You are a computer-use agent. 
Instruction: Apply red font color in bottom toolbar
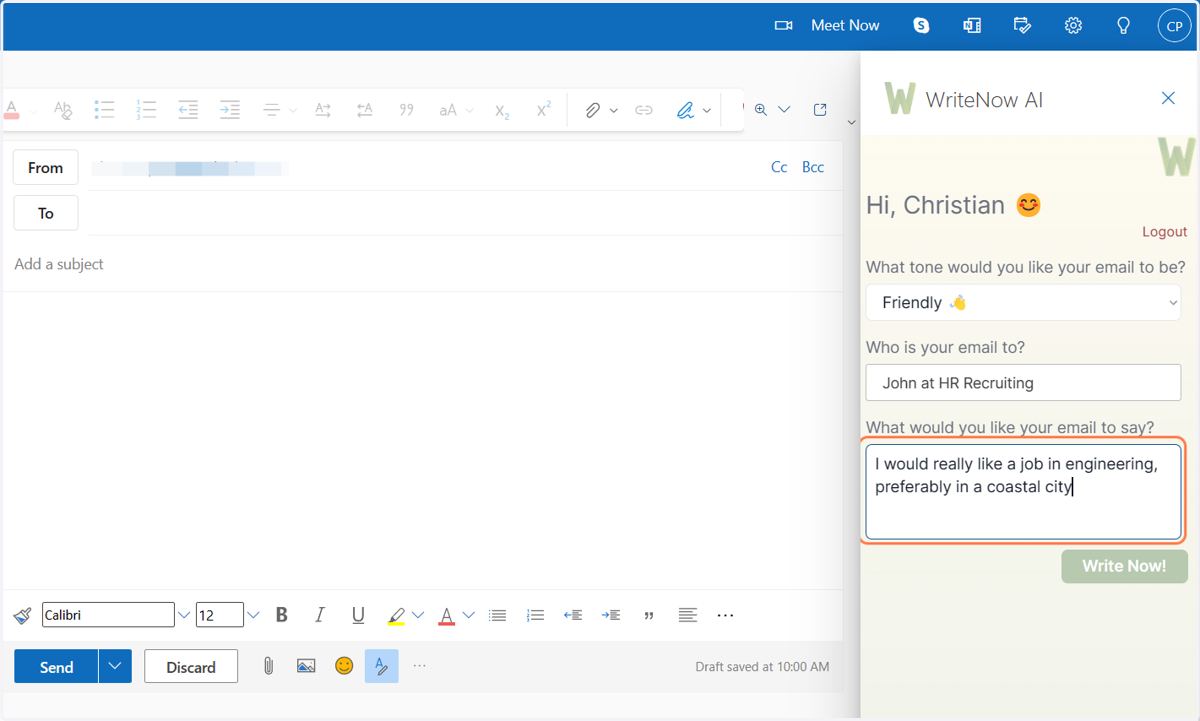coord(447,615)
